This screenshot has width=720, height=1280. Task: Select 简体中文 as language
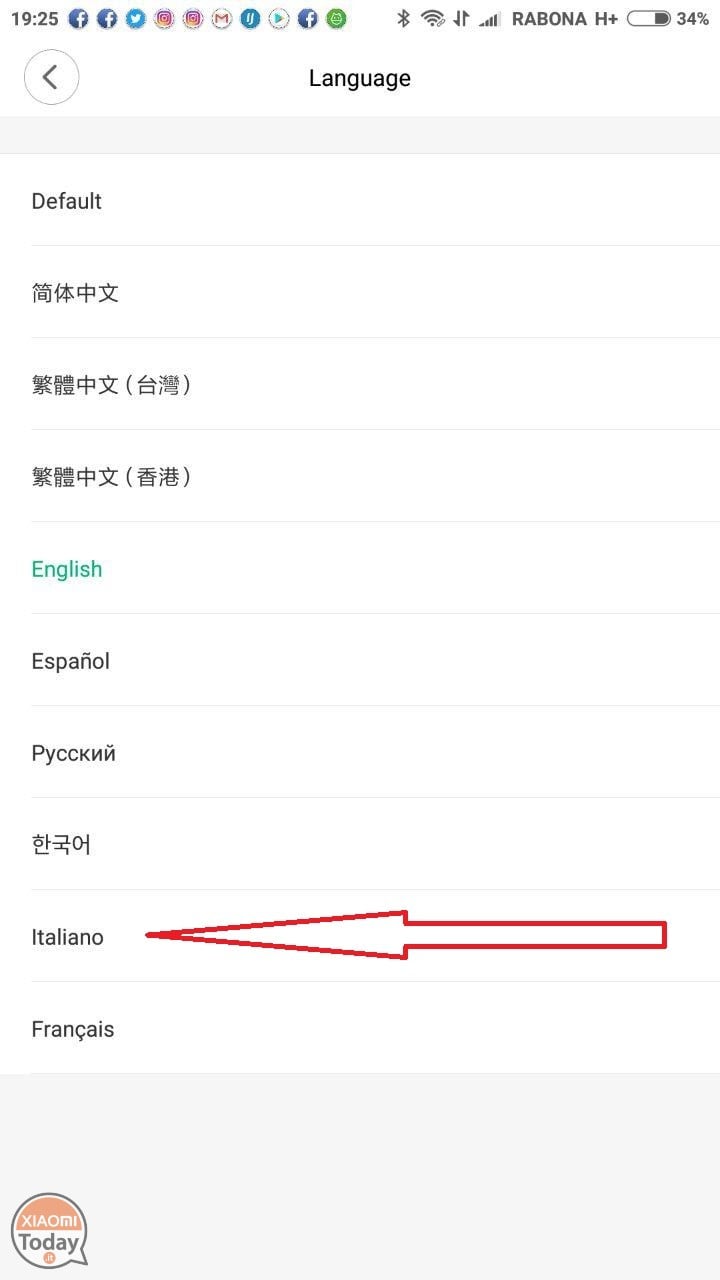tap(360, 292)
